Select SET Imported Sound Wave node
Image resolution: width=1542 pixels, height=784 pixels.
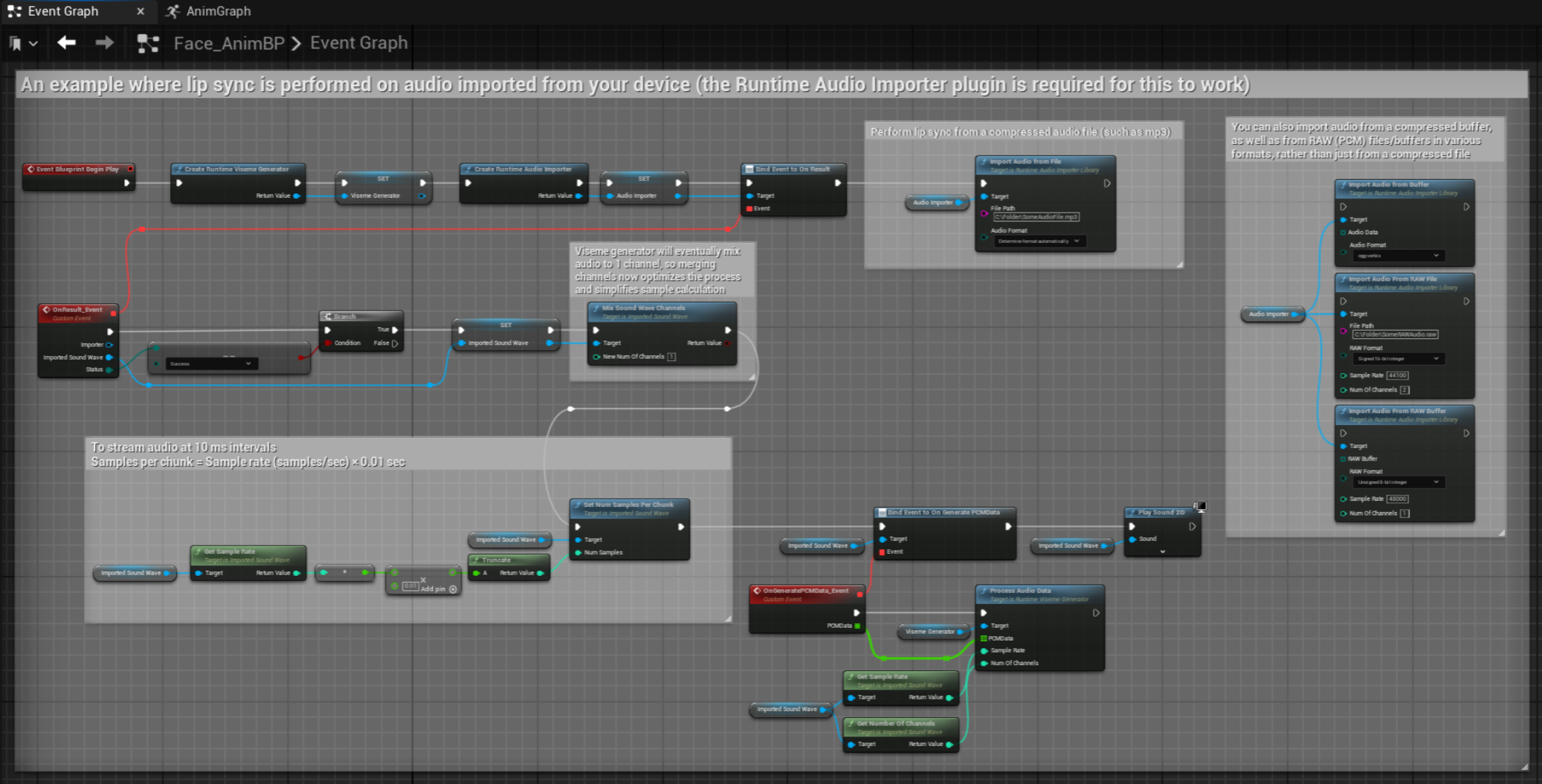[506, 334]
